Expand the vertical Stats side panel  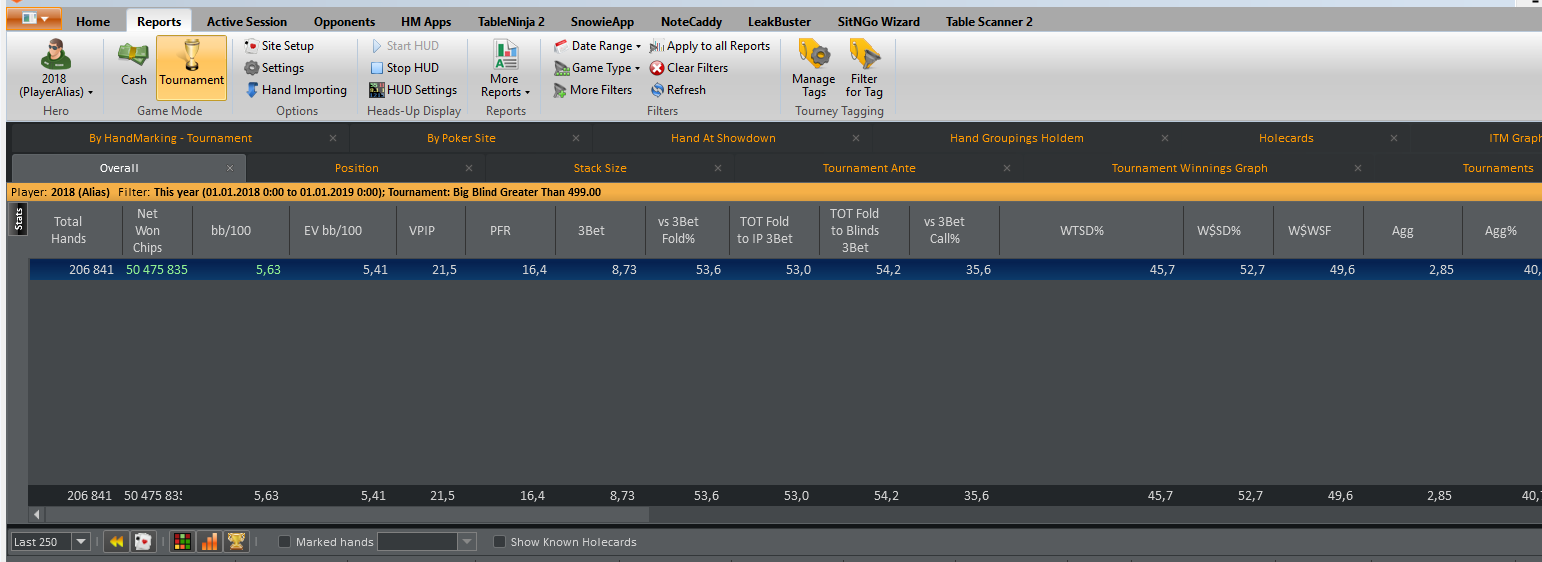pyautogui.click(x=17, y=219)
